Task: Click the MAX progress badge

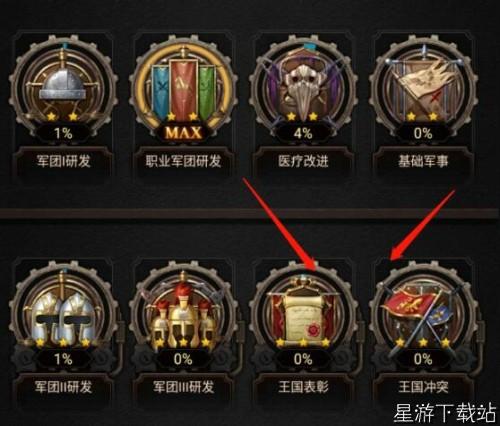Action: click(183, 133)
